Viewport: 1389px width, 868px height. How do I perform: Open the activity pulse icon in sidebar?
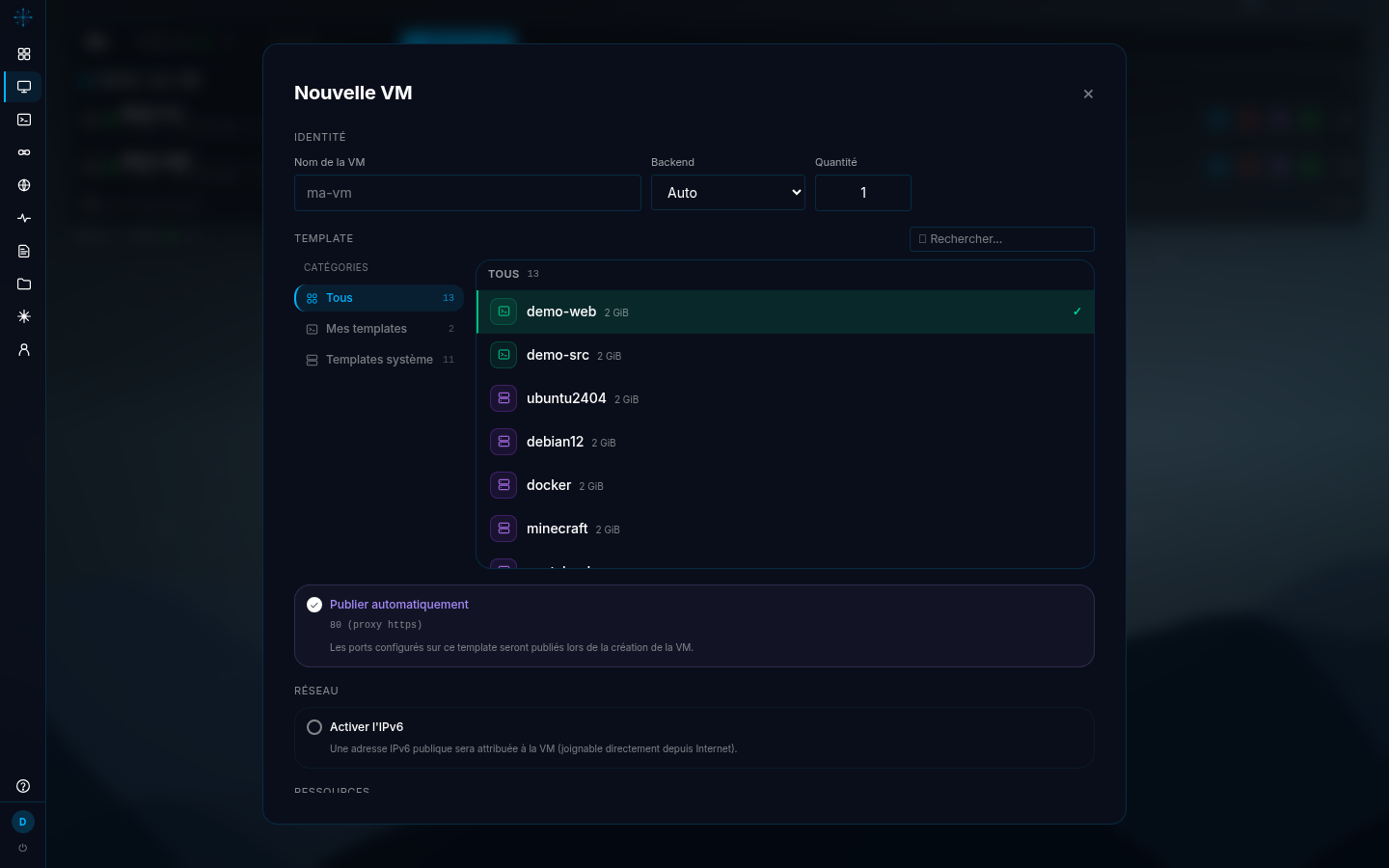click(x=24, y=218)
